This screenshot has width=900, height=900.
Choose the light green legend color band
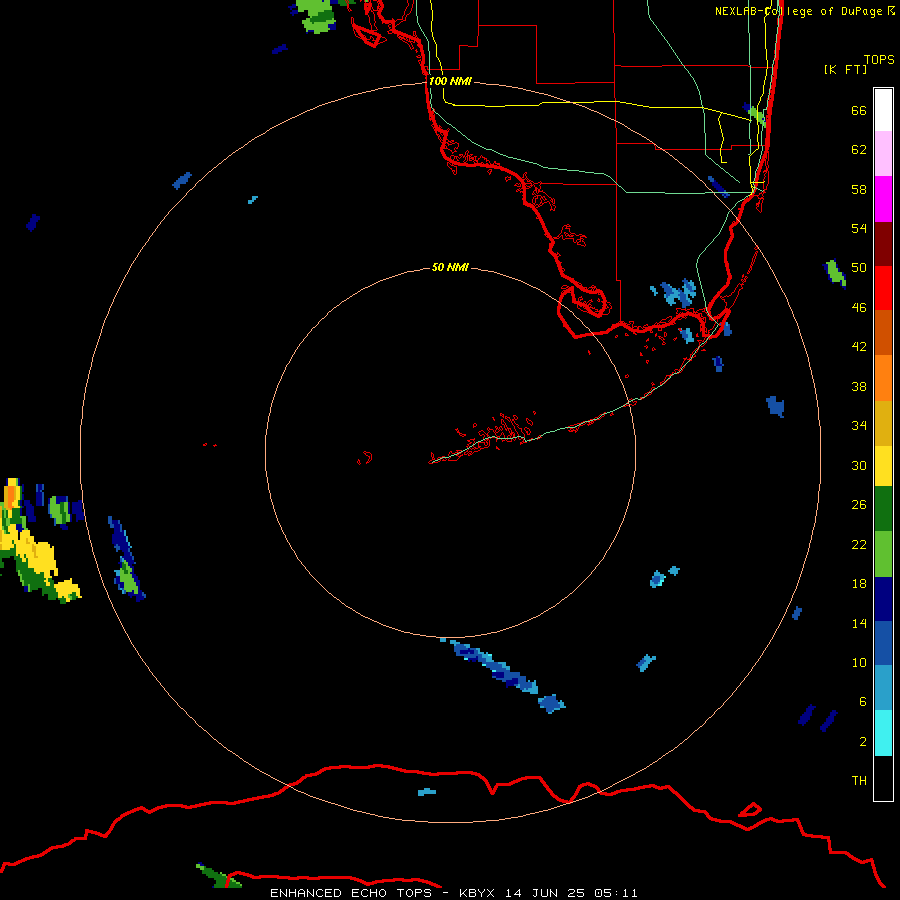[x=883, y=554]
